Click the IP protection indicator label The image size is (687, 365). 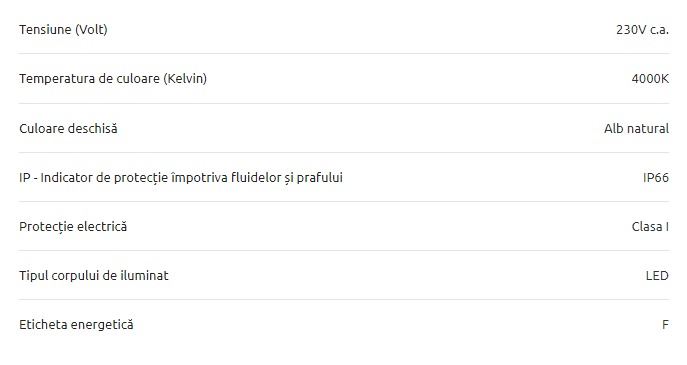(181, 178)
